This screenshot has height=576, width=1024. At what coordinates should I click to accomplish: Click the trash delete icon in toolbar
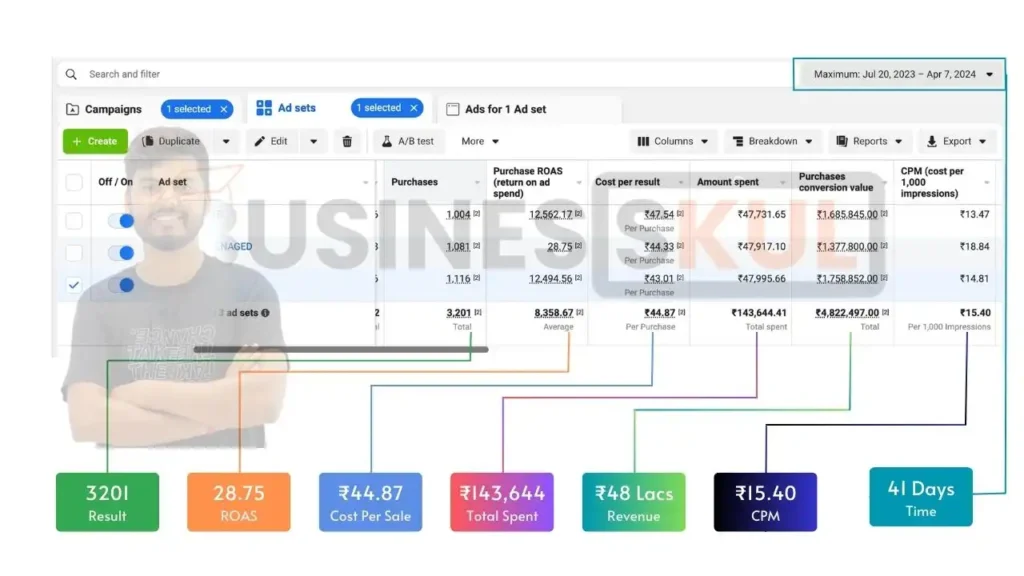pyautogui.click(x=347, y=142)
